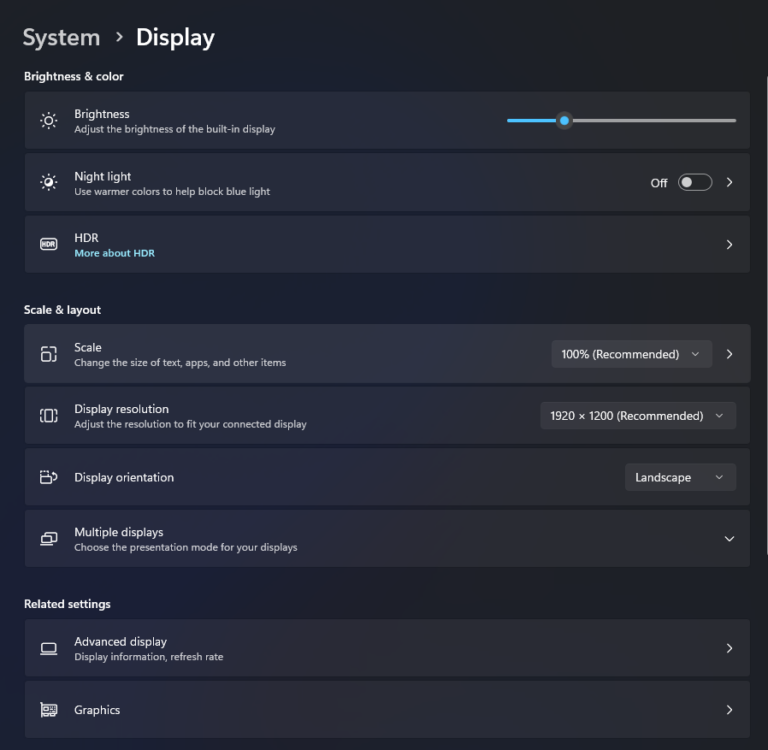The width and height of the screenshot is (768, 750).
Task: Open custom Scale settings chevron
Action: pos(729,354)
